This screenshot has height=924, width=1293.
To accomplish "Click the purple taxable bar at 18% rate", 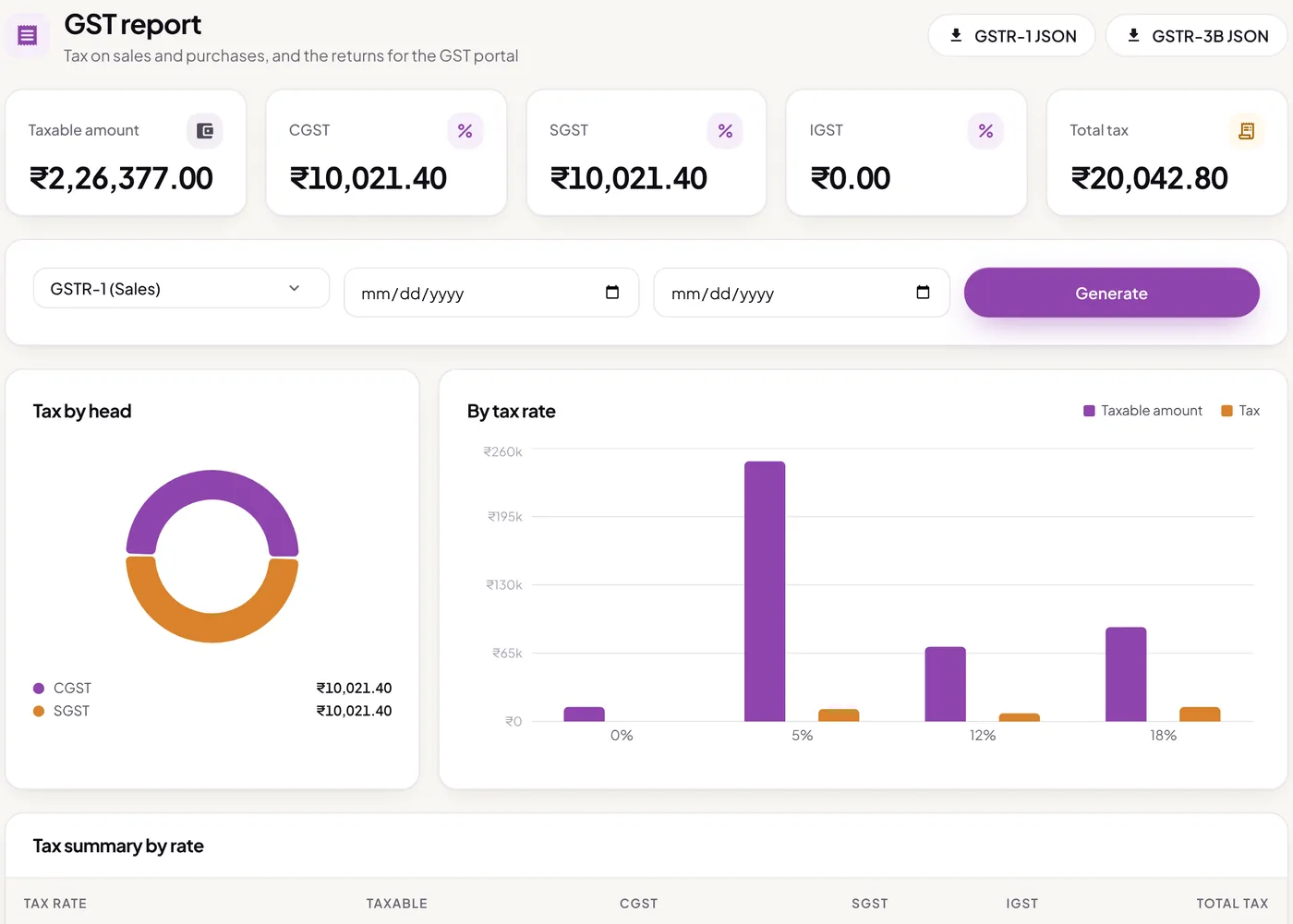I will pyautogui.click(x=1126, y=674).
